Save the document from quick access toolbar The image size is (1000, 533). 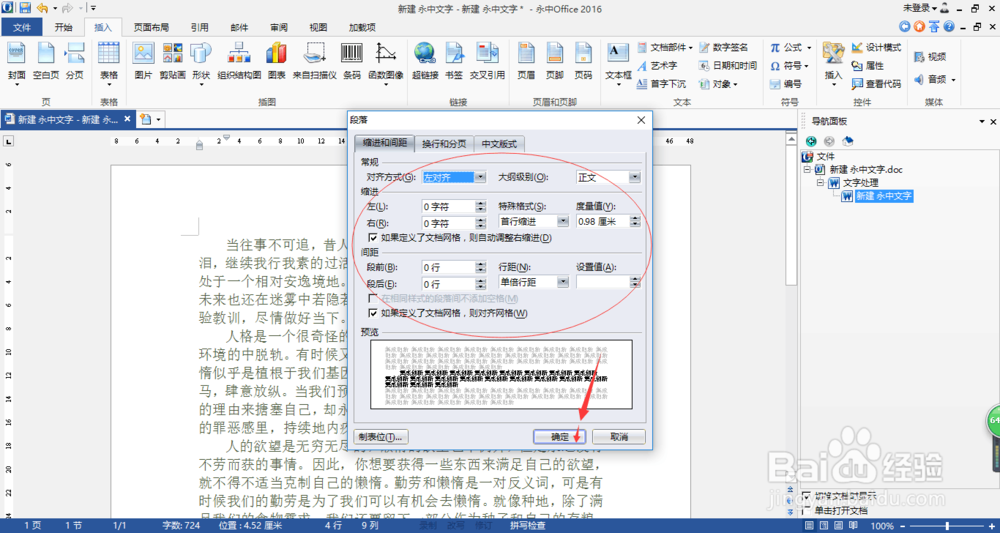pyautogui.click(x=26, y=8)
